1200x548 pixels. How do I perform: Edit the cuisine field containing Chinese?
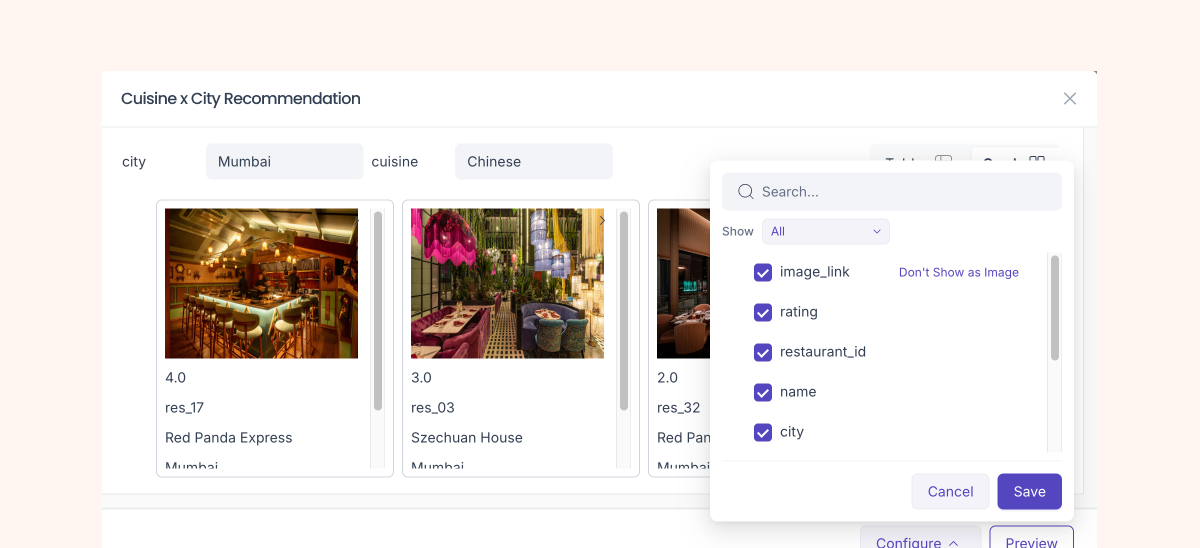(533, 162)
